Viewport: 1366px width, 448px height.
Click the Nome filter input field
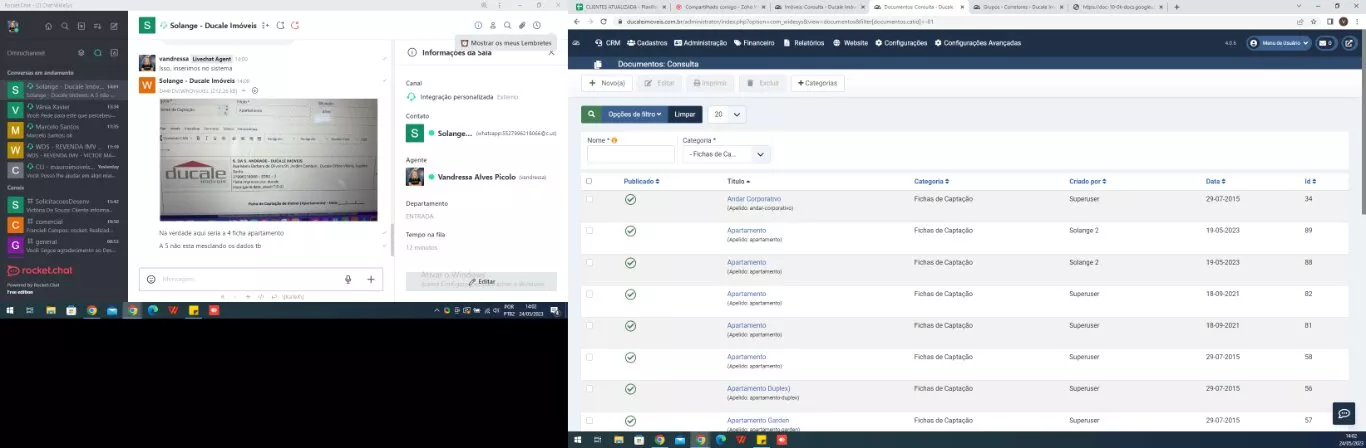click(630, 155)
